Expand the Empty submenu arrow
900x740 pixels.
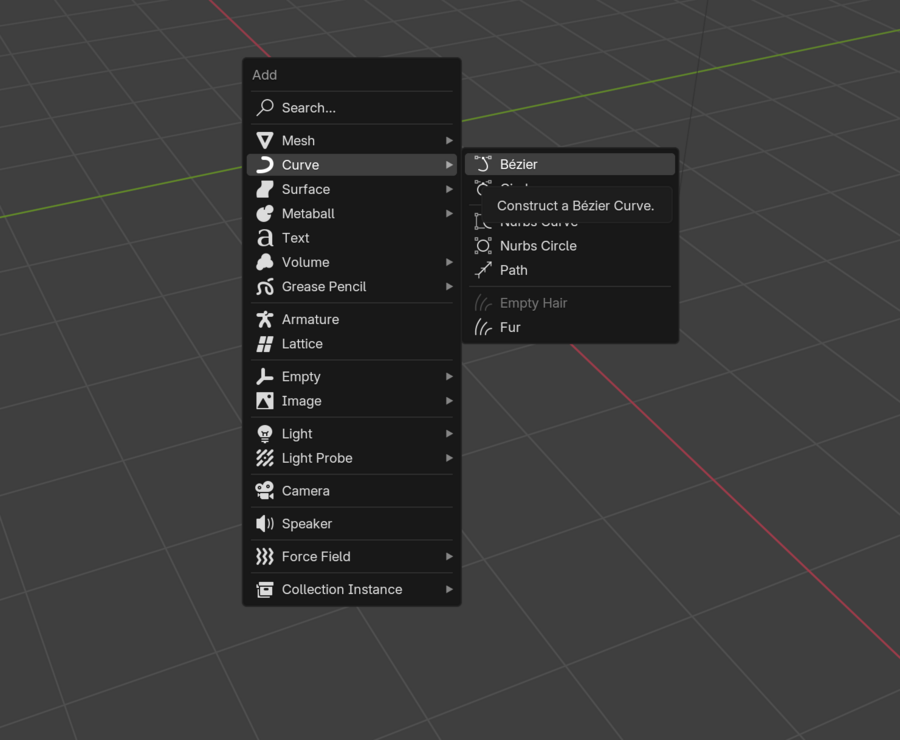[x=449, y=377]
